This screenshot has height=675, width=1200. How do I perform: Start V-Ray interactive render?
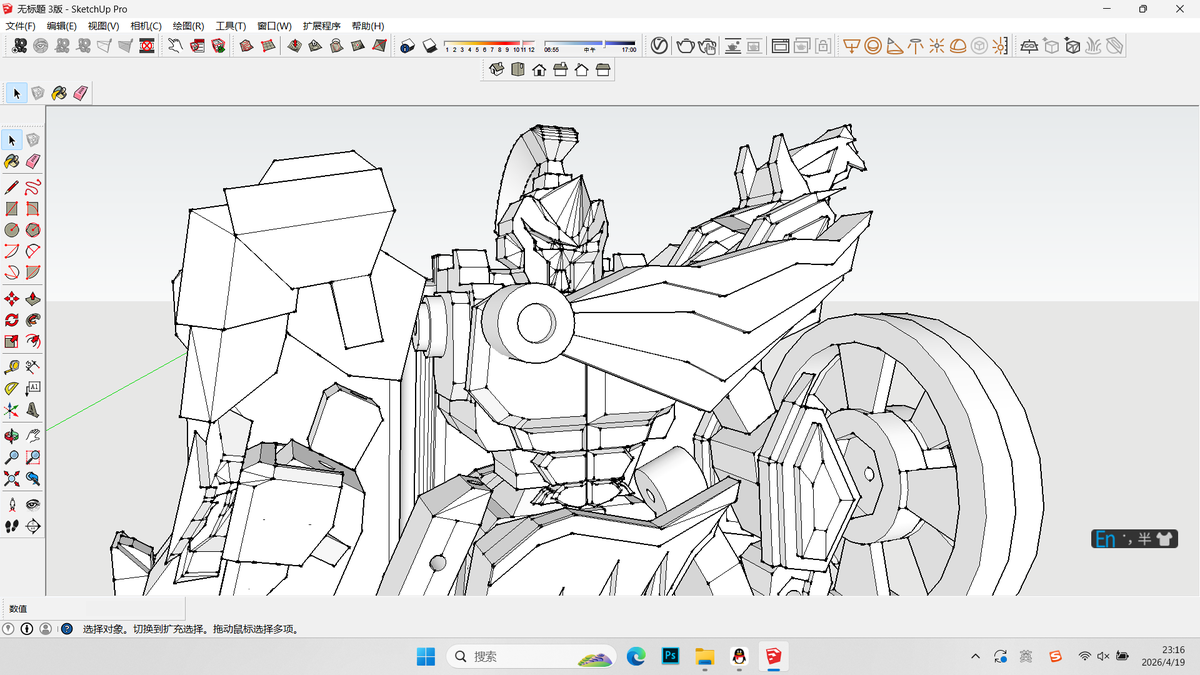click(x=707, y=45)
